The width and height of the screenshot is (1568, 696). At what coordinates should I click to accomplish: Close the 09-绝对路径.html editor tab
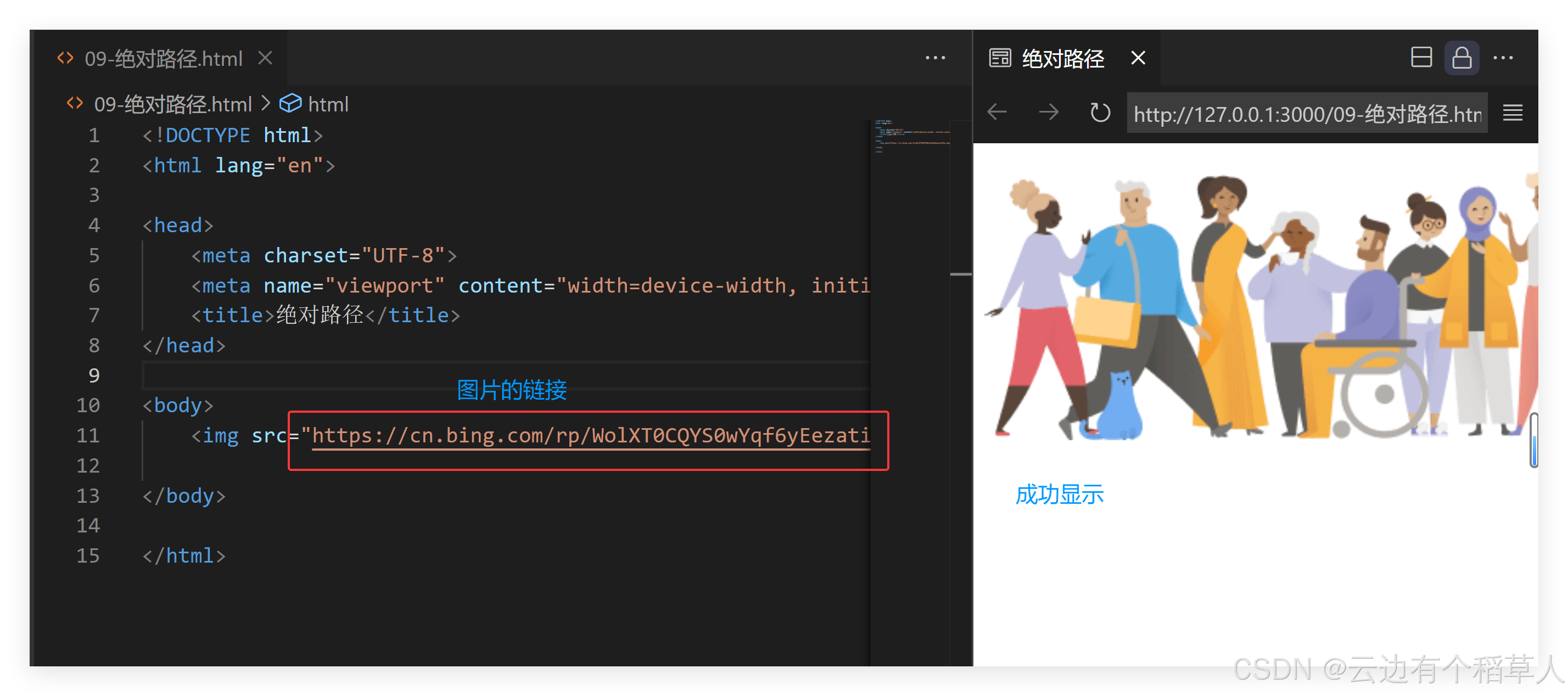click(x=265, y=58)
